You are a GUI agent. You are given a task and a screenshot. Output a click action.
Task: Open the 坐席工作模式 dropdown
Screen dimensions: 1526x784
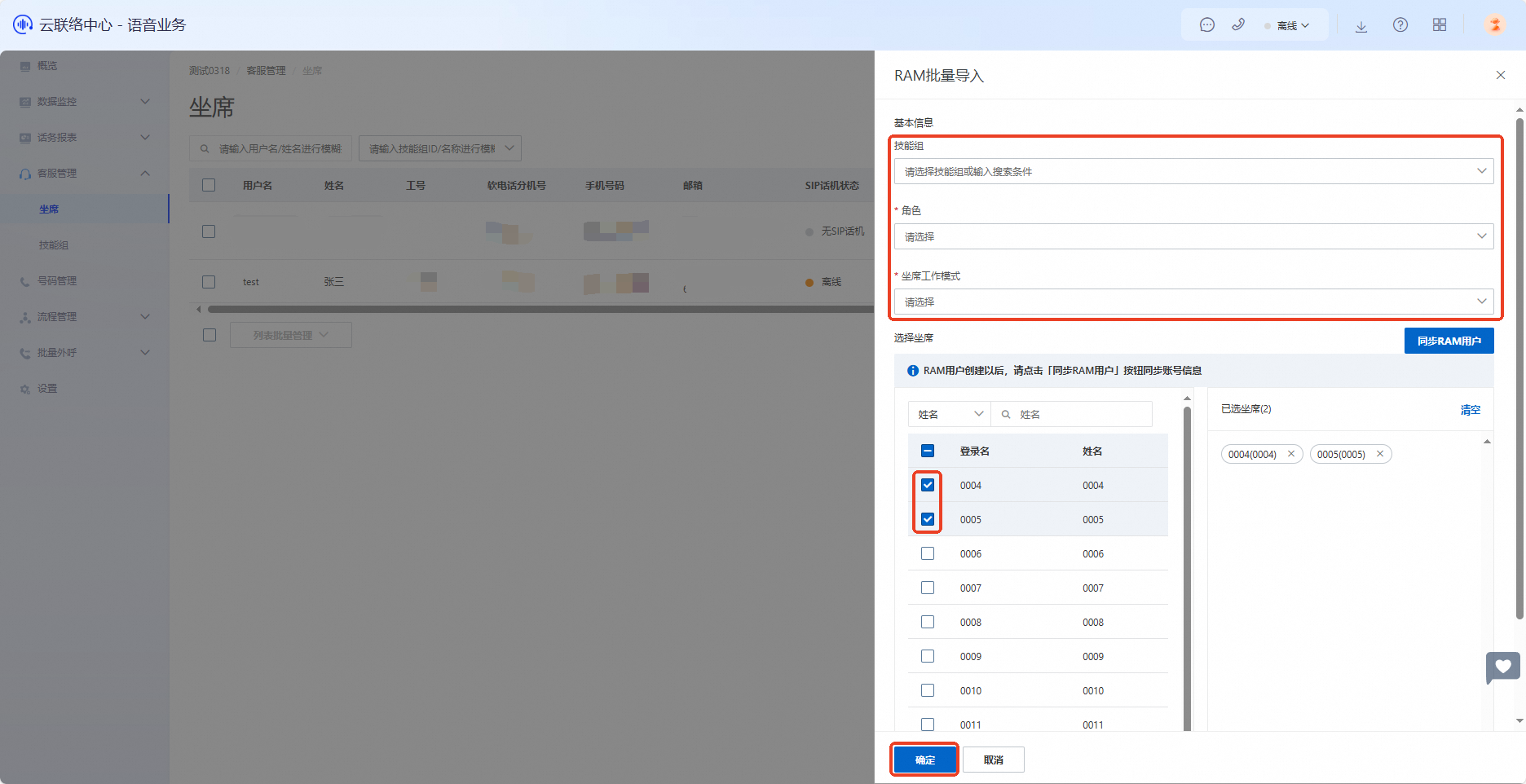point(1194,302)
